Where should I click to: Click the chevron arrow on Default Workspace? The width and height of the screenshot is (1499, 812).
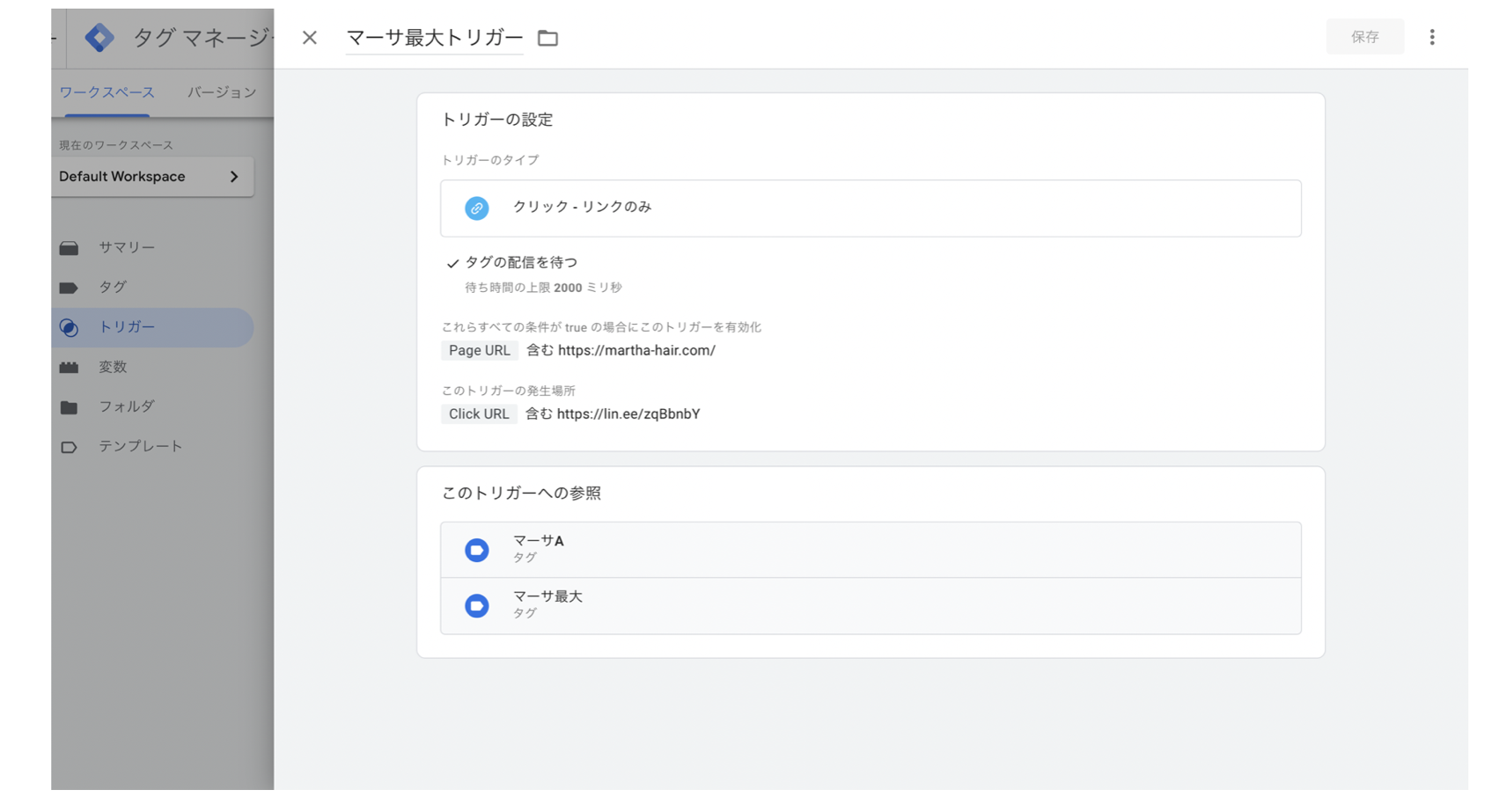coord(234,177)
